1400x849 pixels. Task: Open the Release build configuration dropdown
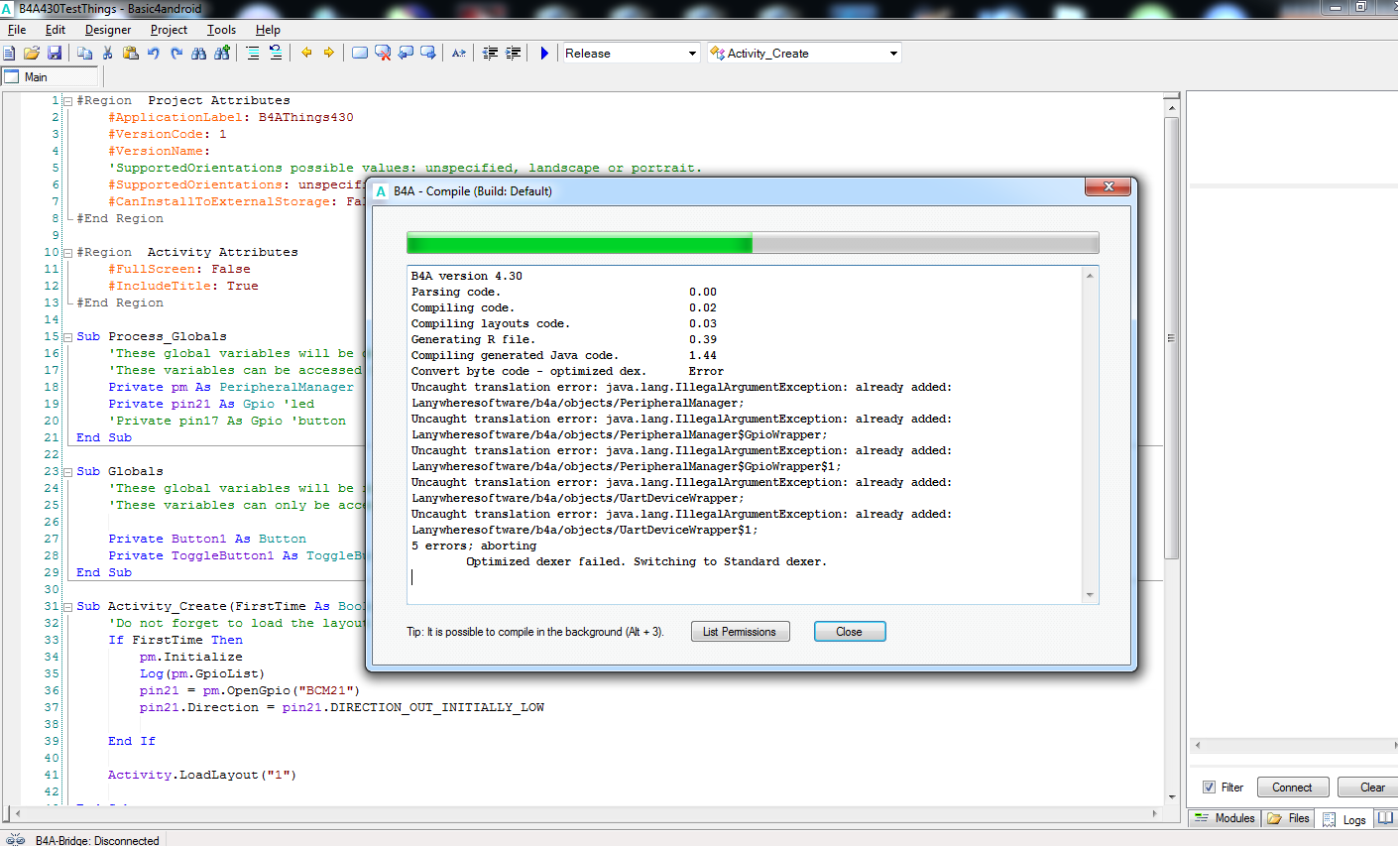pyautogui.click(x=692, y=54)
